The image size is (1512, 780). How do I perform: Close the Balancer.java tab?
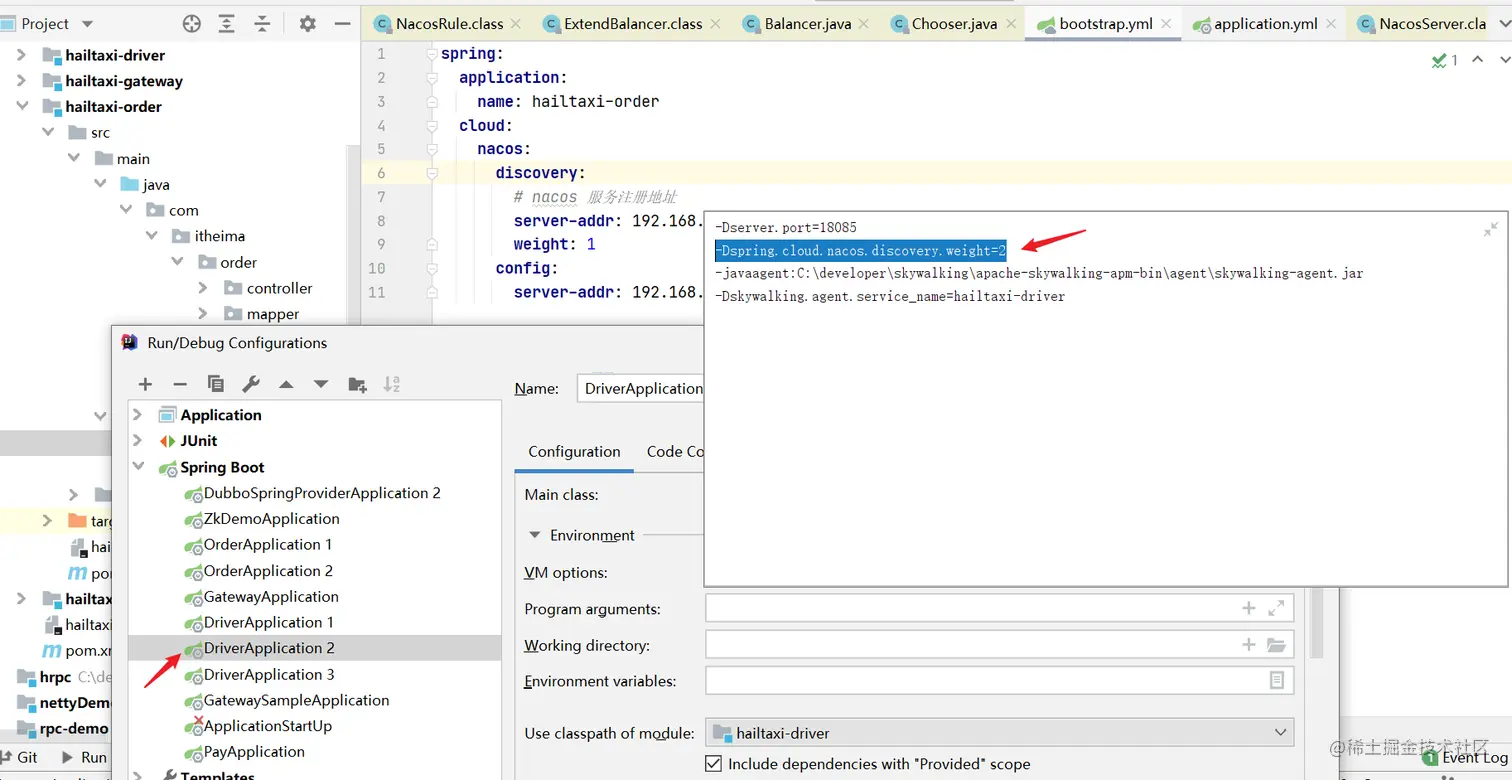(866, 24)
